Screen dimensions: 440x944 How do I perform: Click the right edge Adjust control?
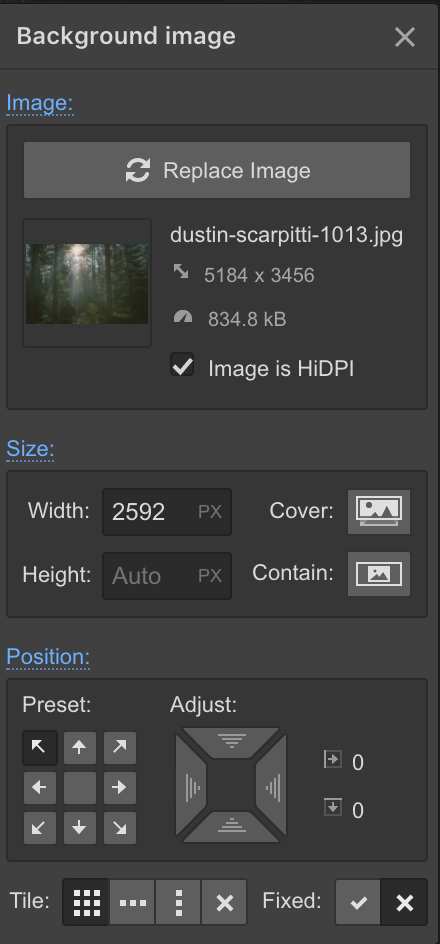point(272,786)
